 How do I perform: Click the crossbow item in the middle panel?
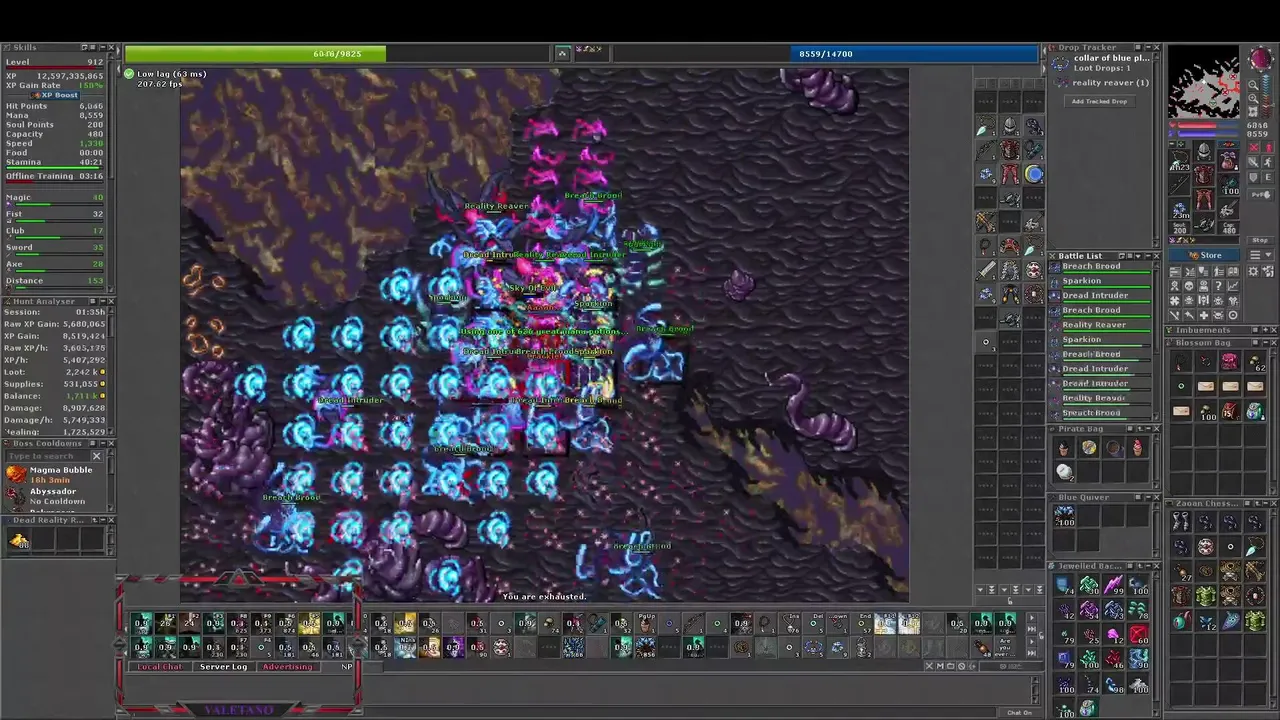[986, 222]
